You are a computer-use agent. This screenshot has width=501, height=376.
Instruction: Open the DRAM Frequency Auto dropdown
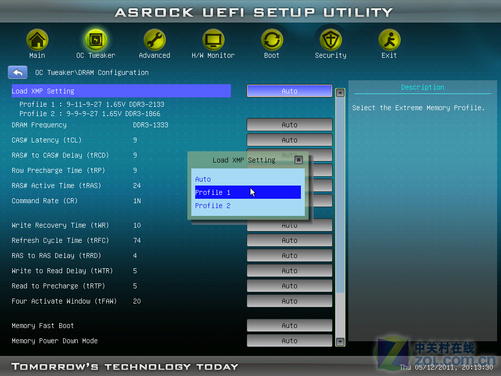[289, 125]
